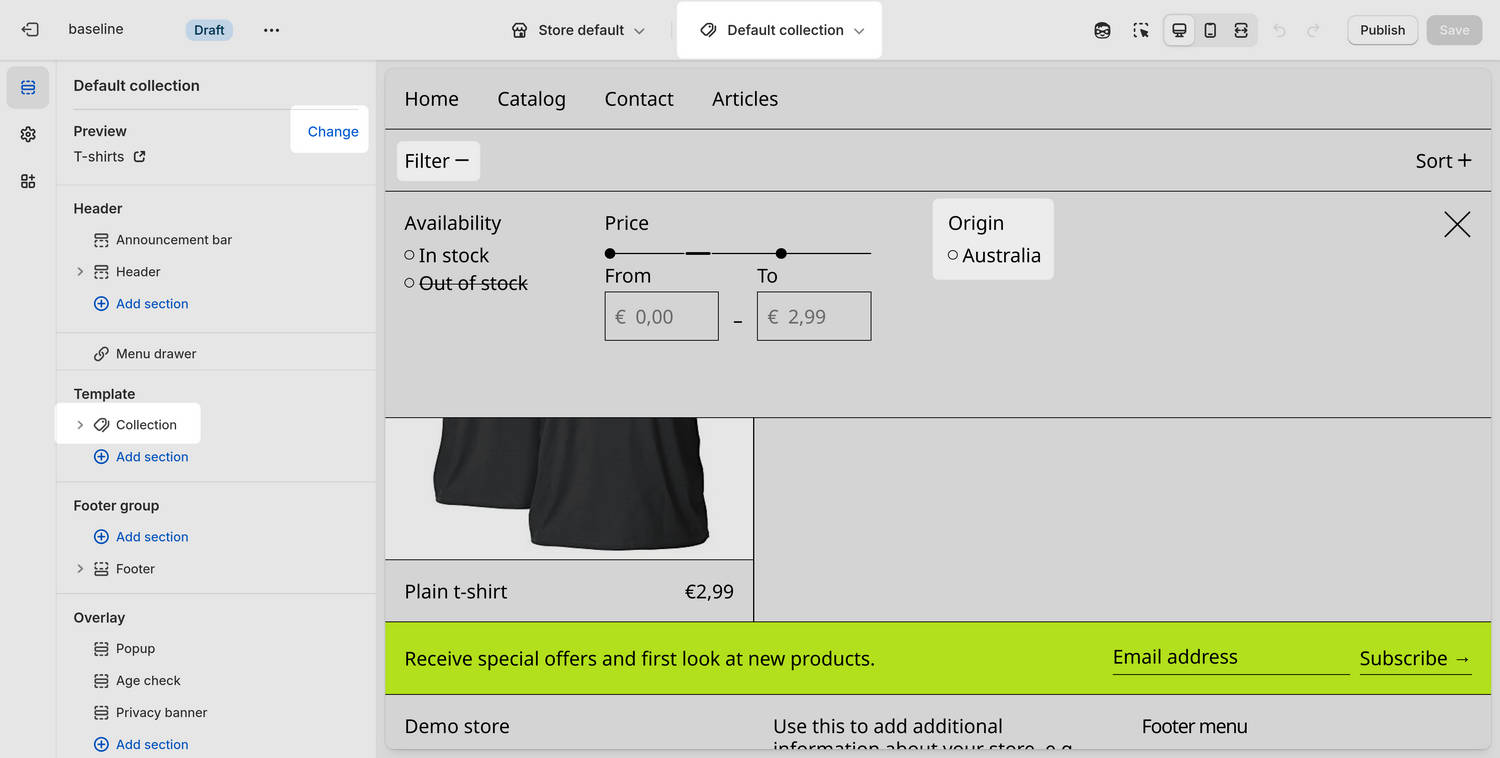This screenshot has width=1500, height=758.
Task: Open the App embeds panel
Action: (x=28, y=181)
